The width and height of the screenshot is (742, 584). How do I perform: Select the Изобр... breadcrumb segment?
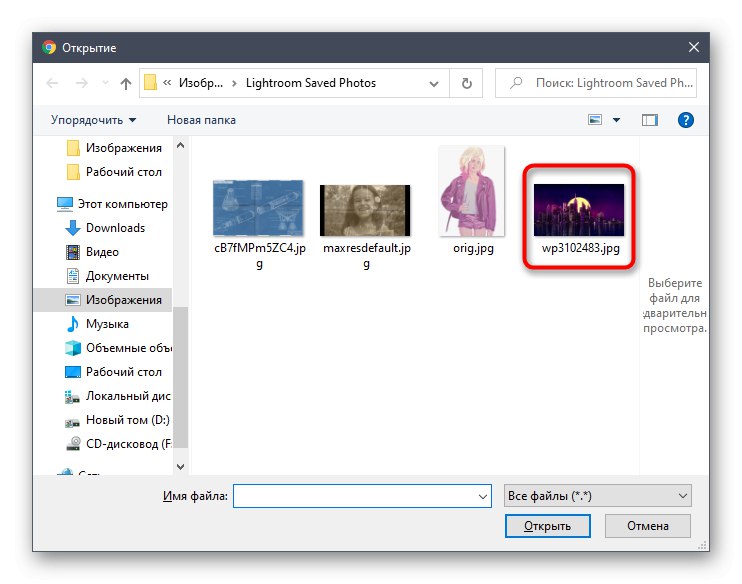201,83
